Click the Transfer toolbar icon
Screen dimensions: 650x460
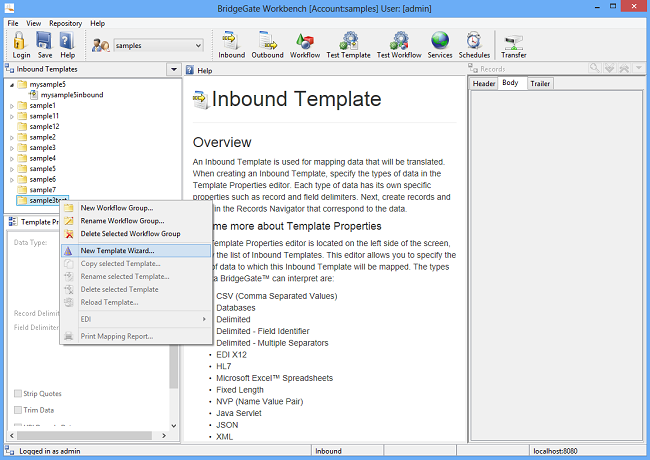(x=514, y=41)
